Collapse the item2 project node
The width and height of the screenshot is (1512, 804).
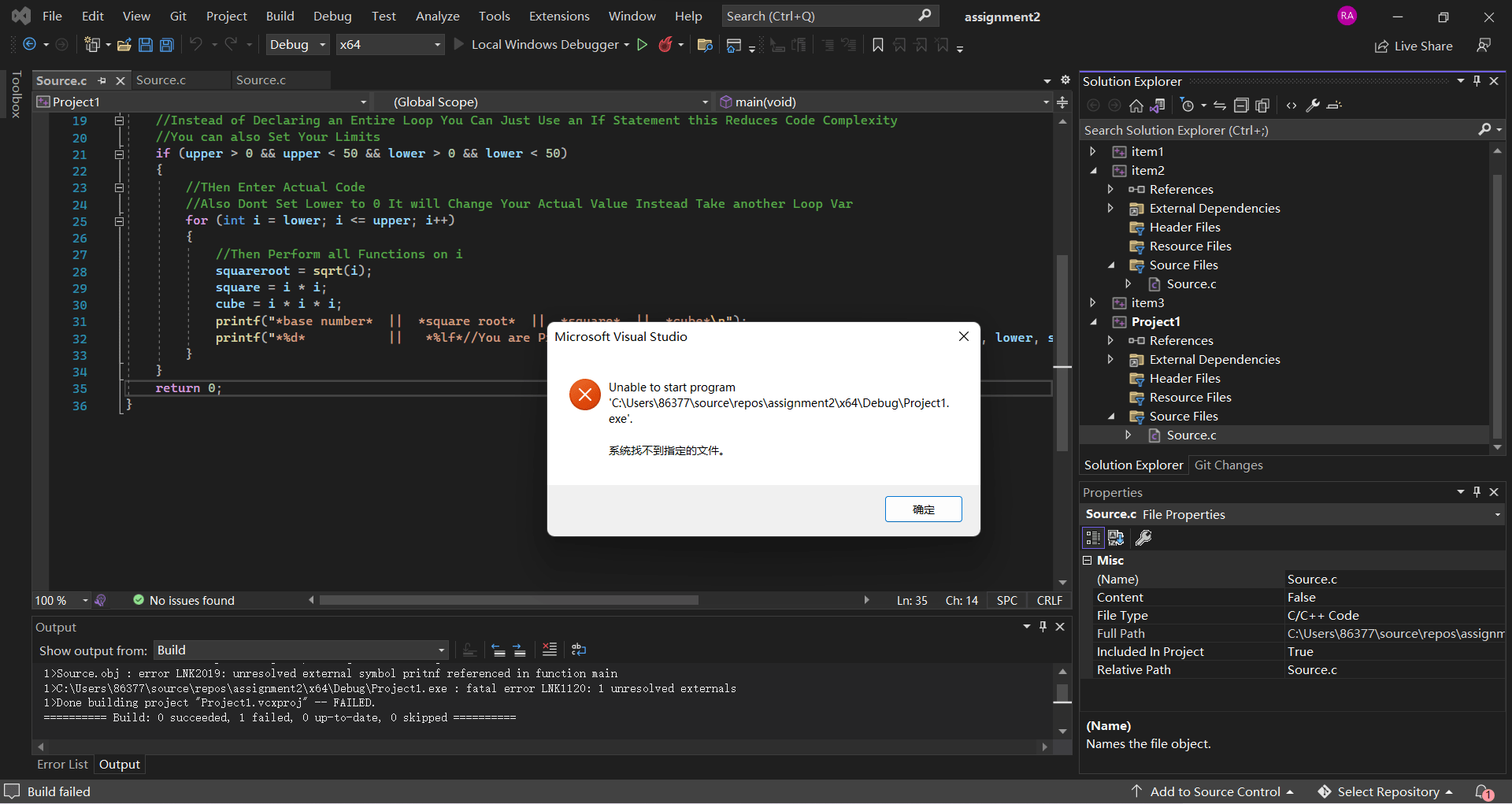(1093, 170)
